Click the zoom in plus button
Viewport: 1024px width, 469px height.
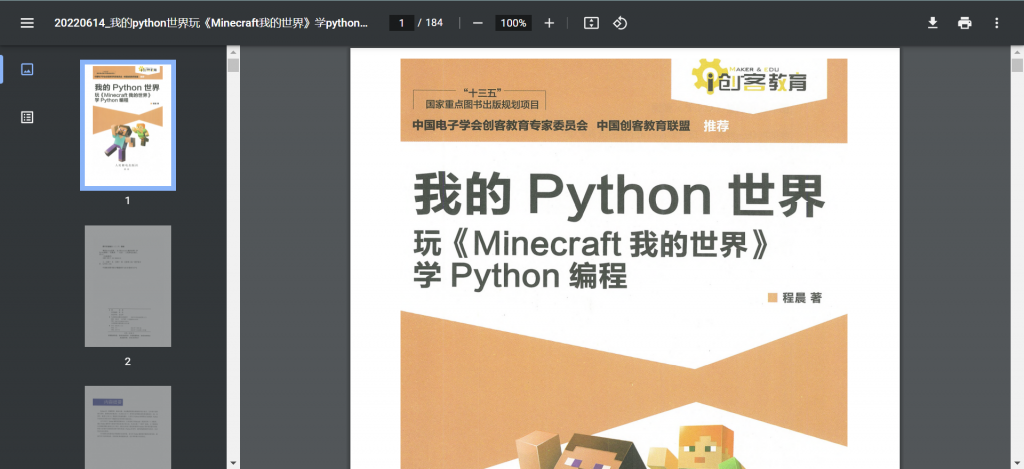pyautogui.click(x=549, y=23)
